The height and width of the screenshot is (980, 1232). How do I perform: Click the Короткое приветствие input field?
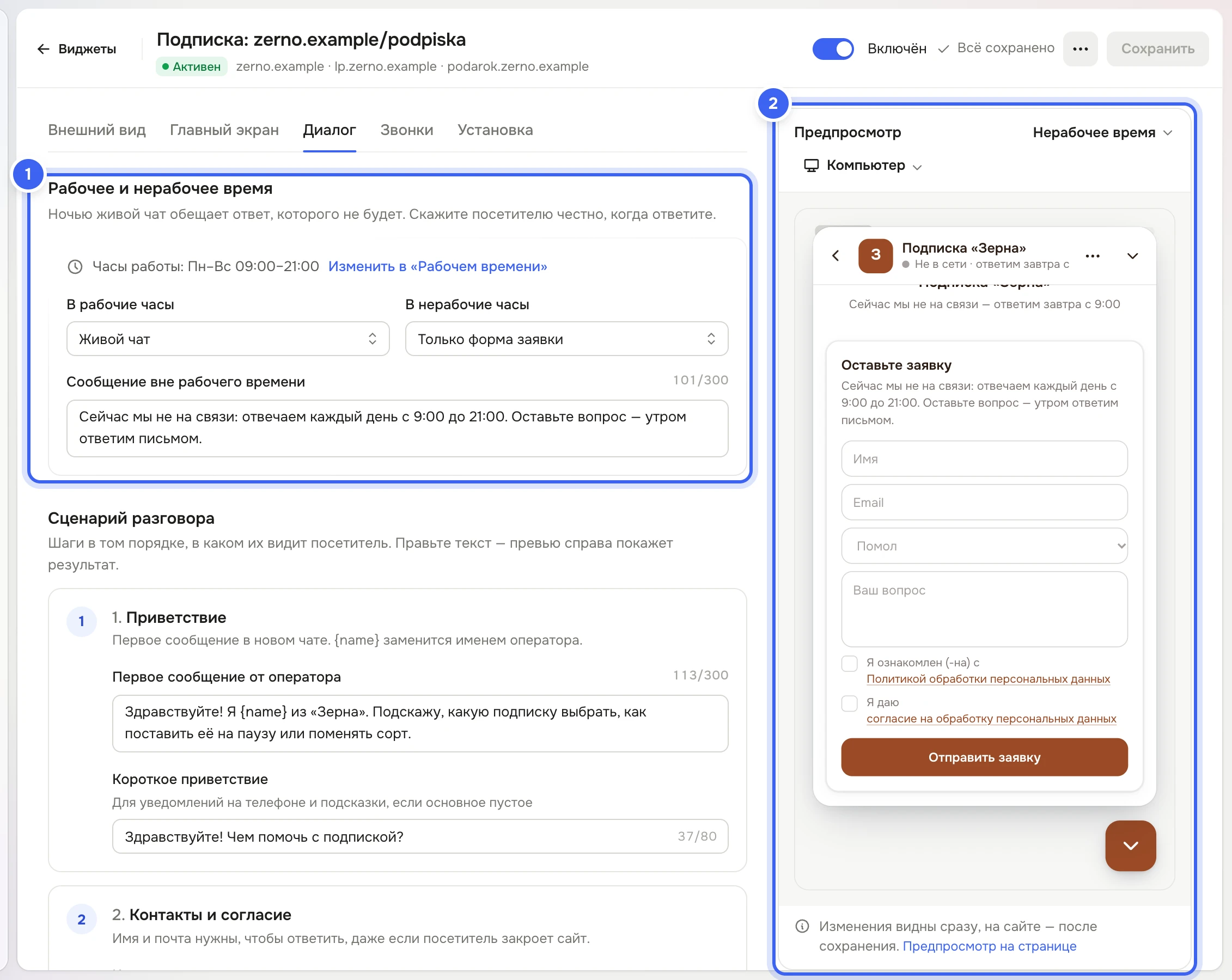click(x=420, y=837)
